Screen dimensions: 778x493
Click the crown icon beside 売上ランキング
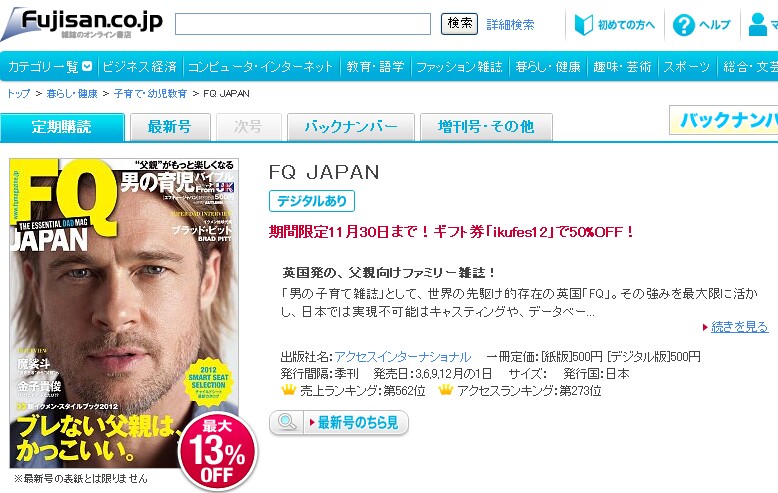tap(288, 390)
